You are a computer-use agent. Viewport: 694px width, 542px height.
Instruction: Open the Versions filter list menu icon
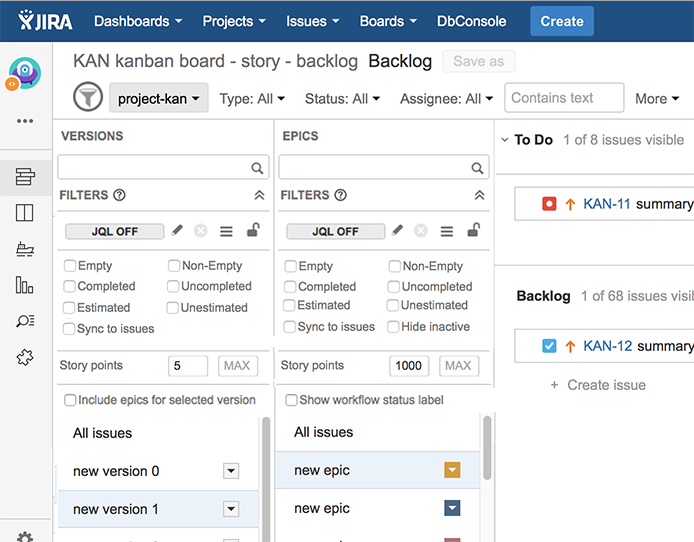[227, 231]
